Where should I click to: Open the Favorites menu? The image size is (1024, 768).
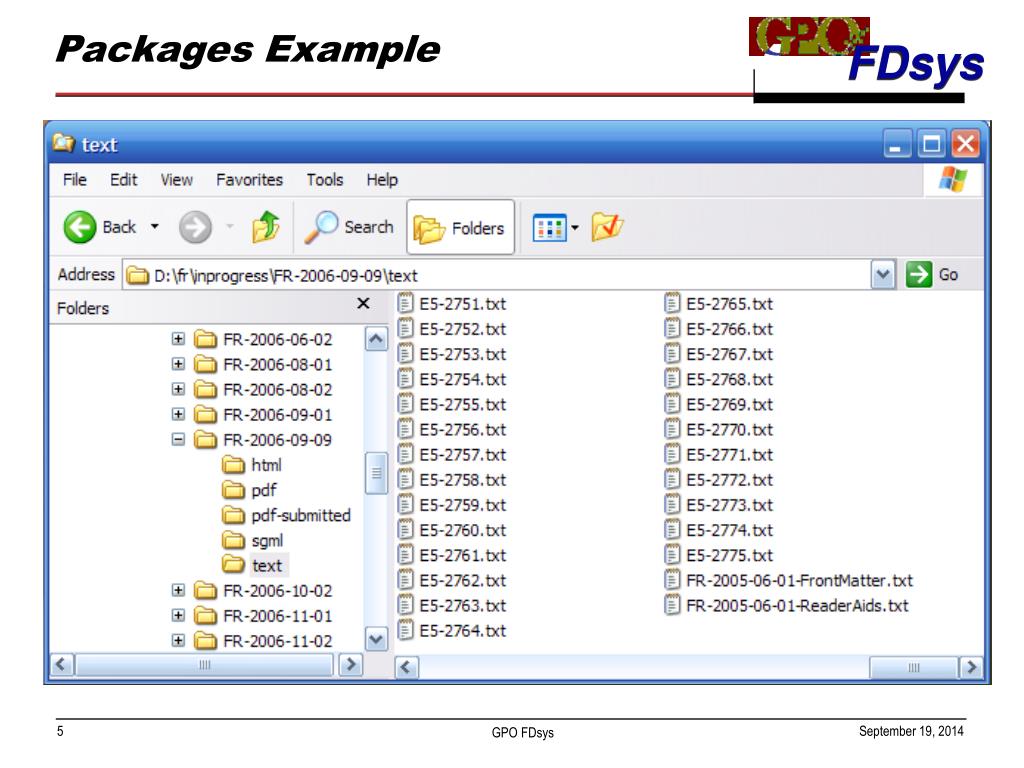249,180
